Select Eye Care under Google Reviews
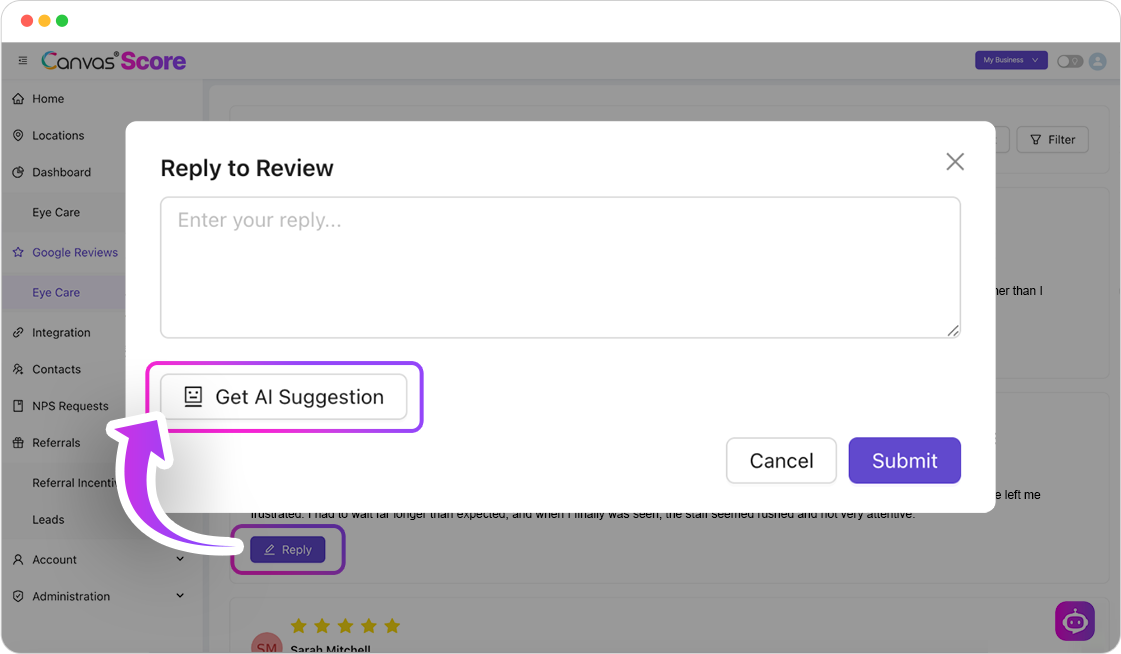Image resolution: width=1121 pixels, height=654 pixels. point(56,292)
